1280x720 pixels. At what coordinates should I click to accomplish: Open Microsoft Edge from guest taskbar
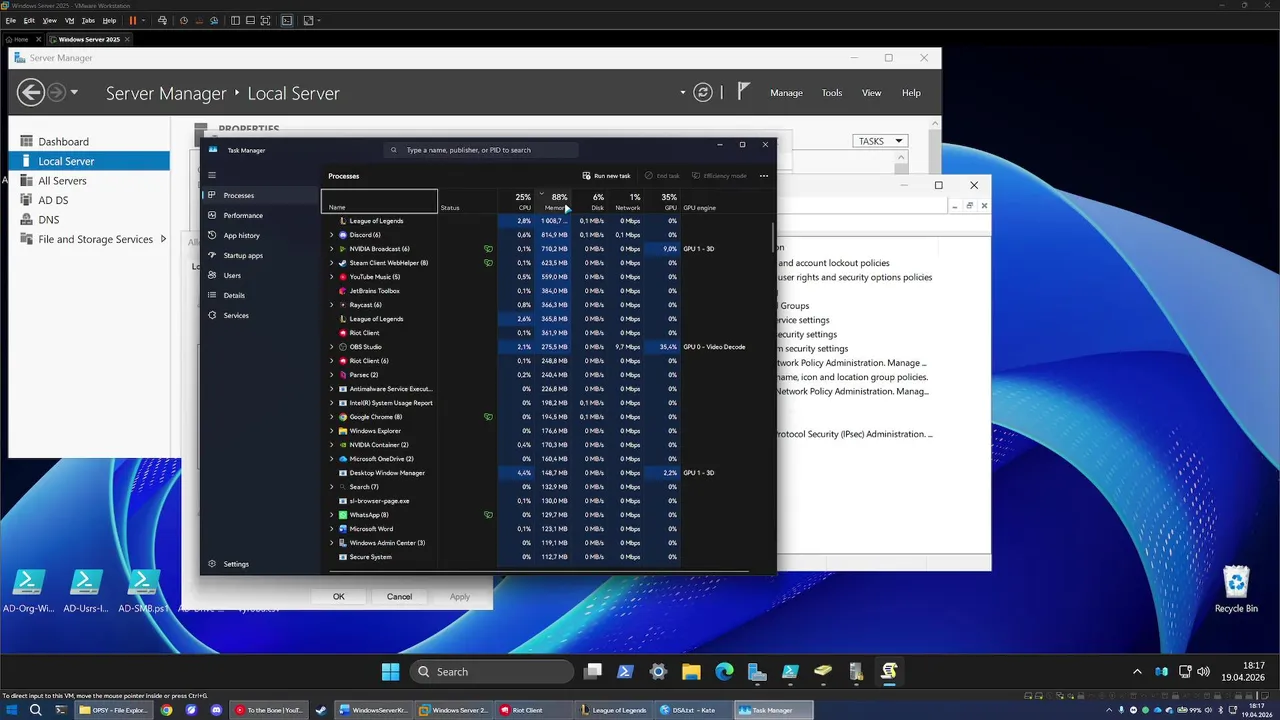tap(724, 672)
